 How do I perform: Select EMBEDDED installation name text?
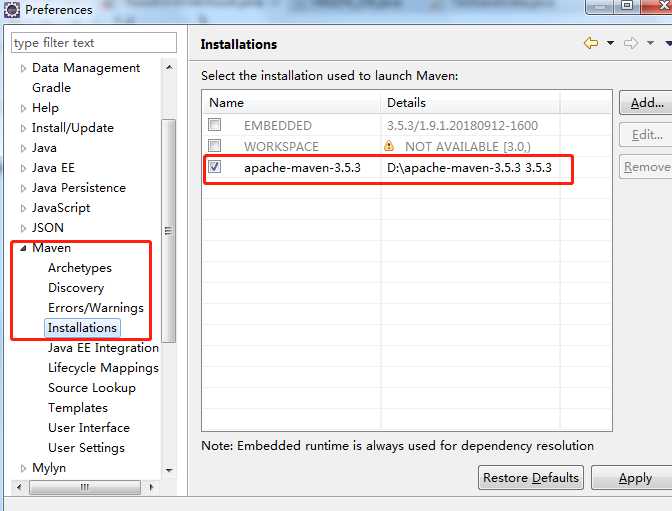(278, 126)
